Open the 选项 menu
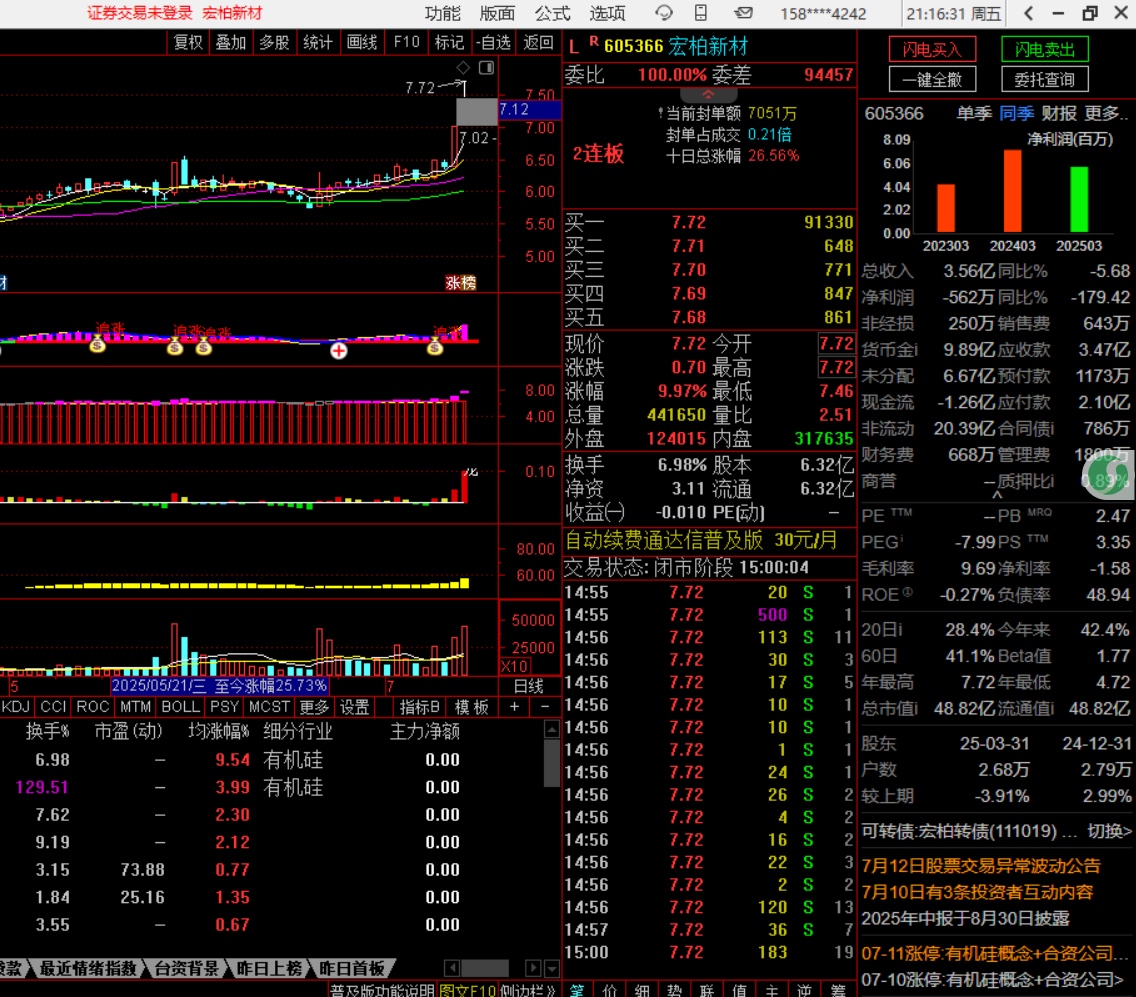Screen dimensions: 1136x997 [608, 13]
